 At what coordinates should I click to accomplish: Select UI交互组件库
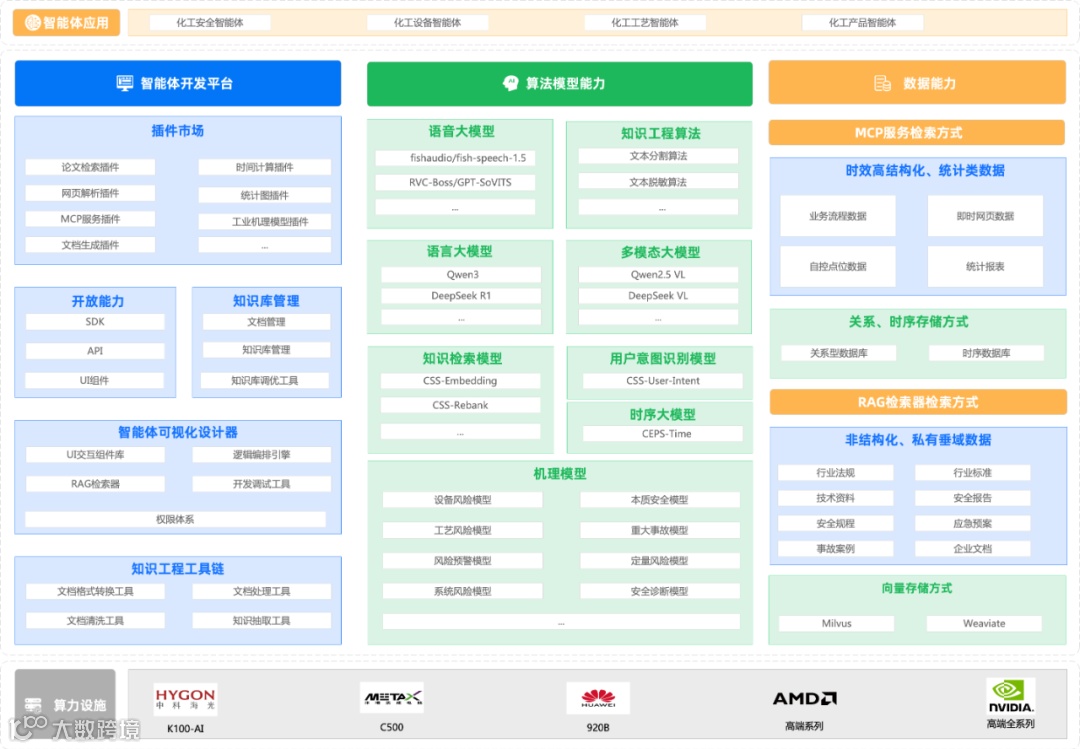click(x=95, y=455)
